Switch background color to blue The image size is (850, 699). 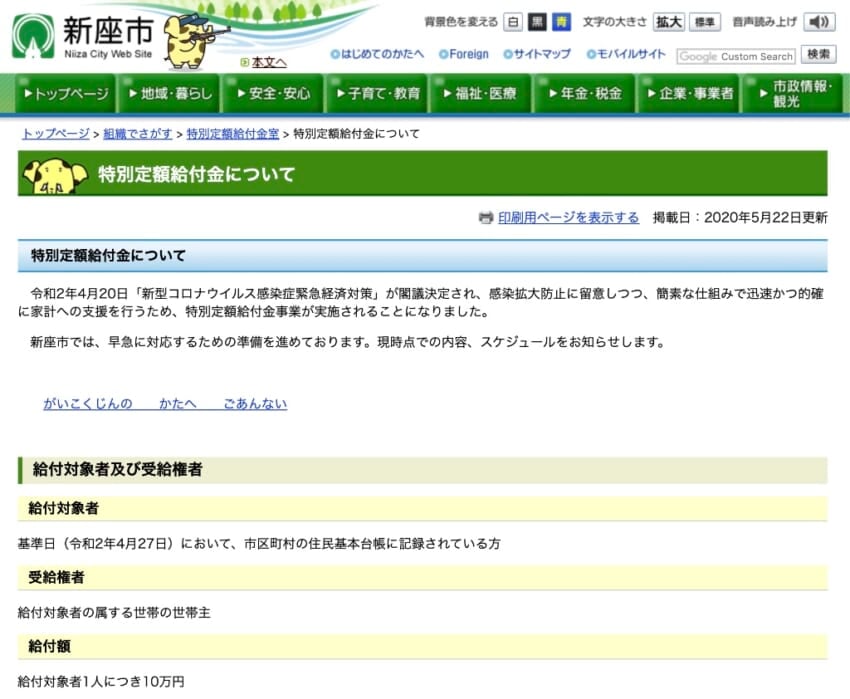(562, 22)
